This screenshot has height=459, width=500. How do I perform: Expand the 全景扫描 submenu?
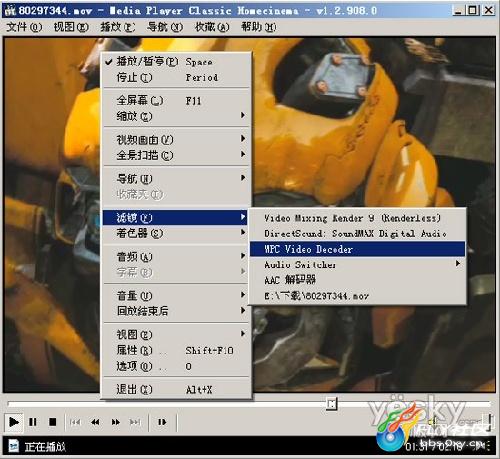coord(176,155)
